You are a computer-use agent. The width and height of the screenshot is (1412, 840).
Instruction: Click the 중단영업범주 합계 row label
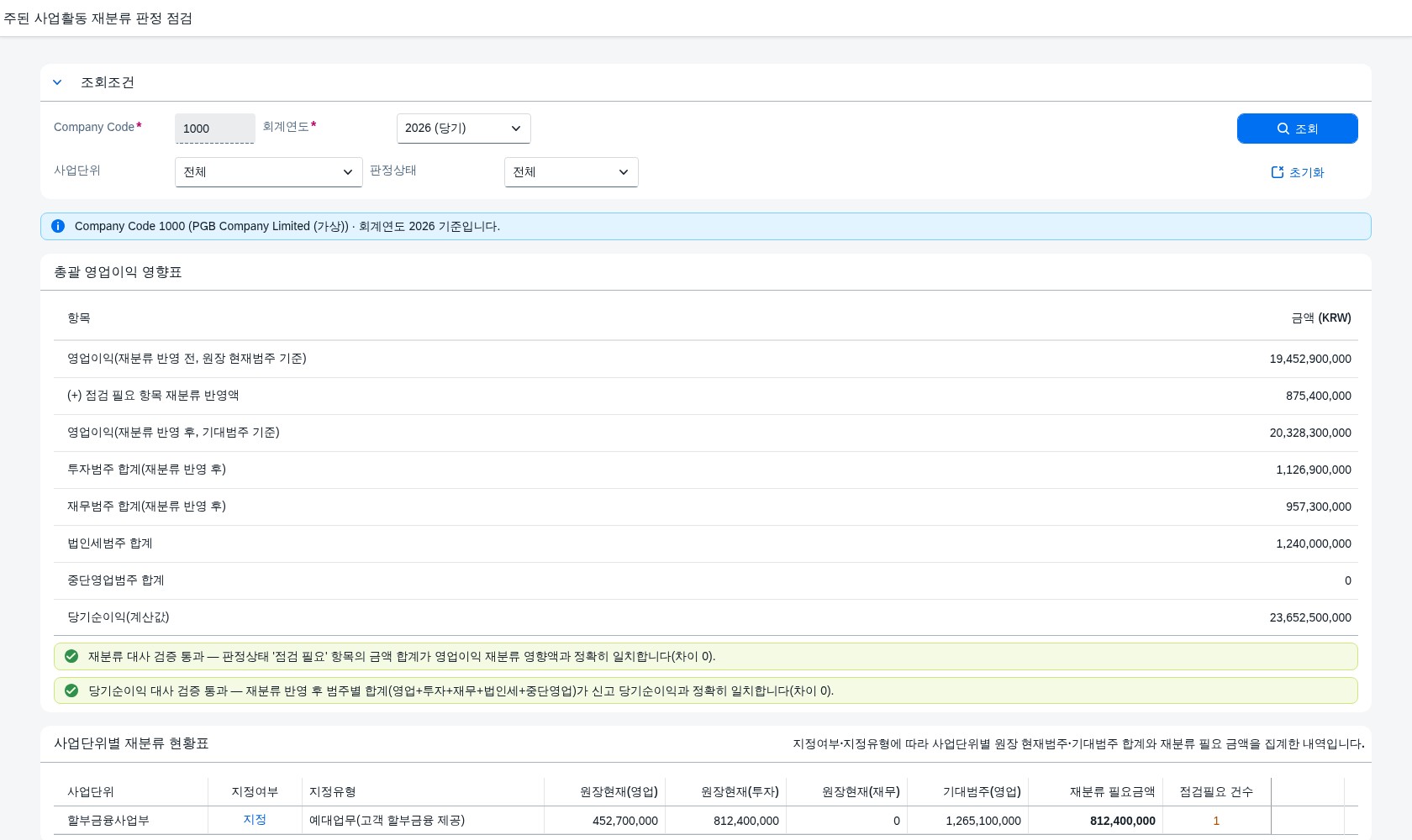pyautogui.click(x=116, y=580)
